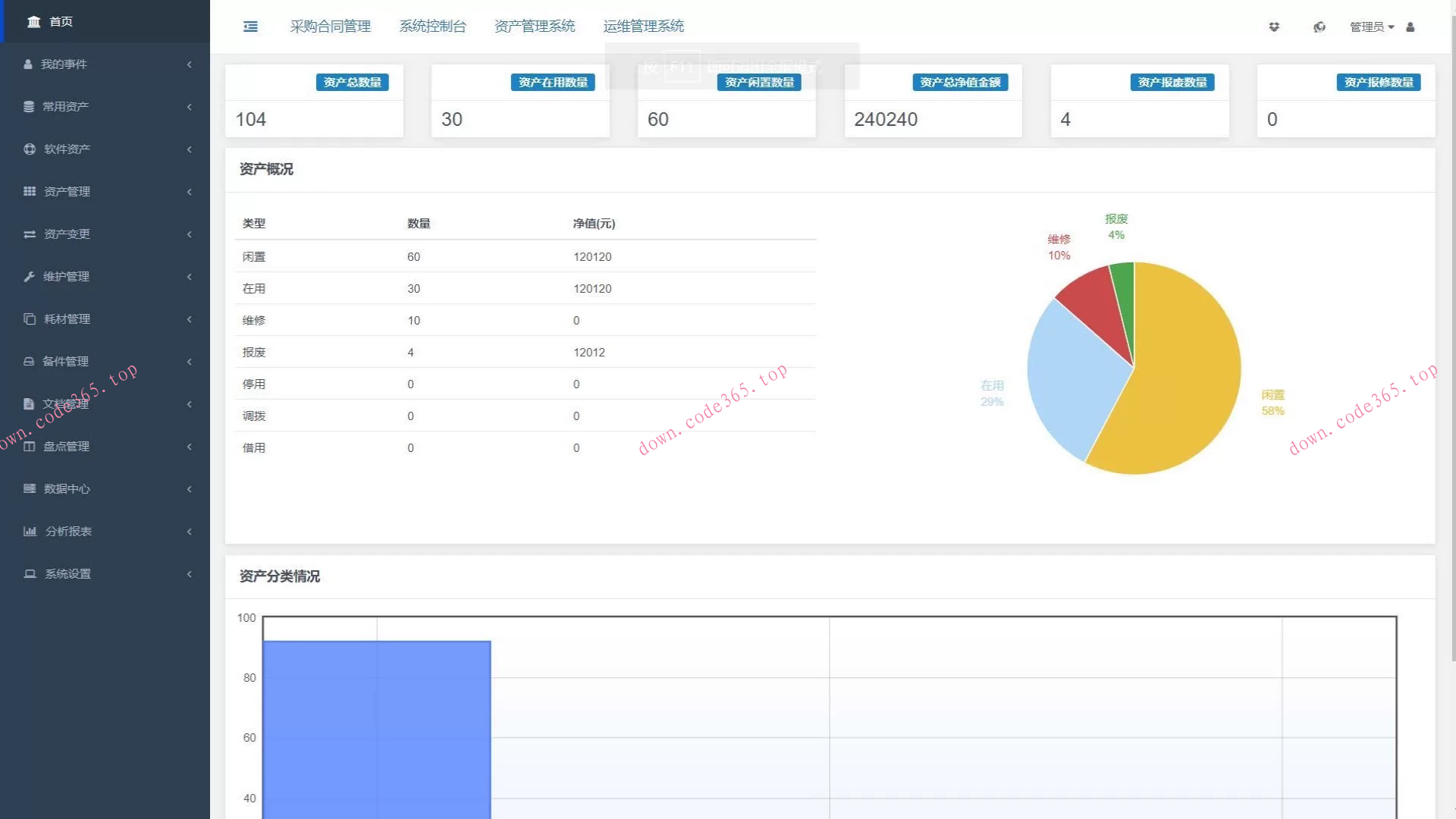Click the layered box icon in top bar
This screenshot has height=819, width=1456.
point(1274,27)
